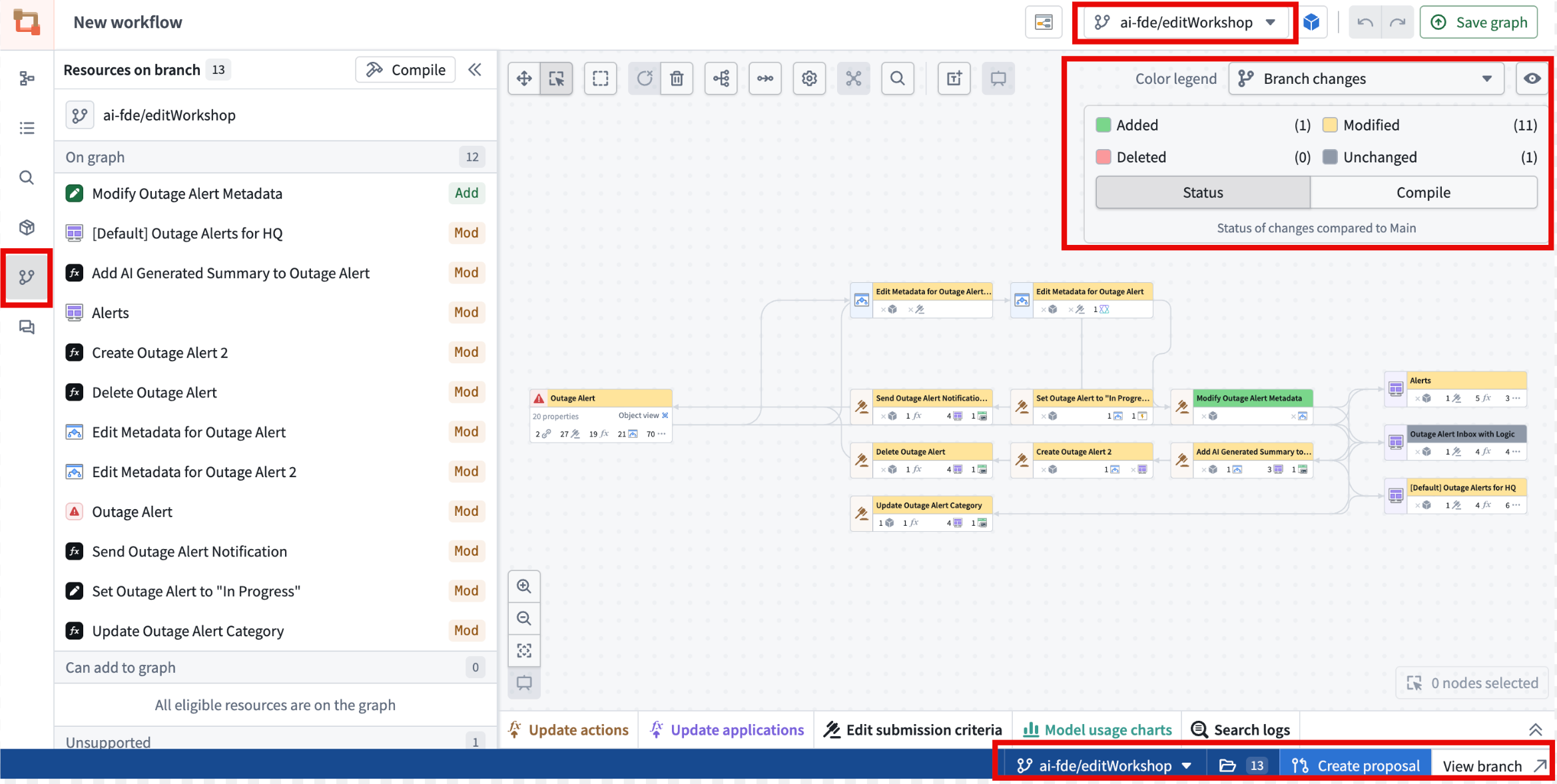Click the fit-to-screen icon on the graph

524,650
